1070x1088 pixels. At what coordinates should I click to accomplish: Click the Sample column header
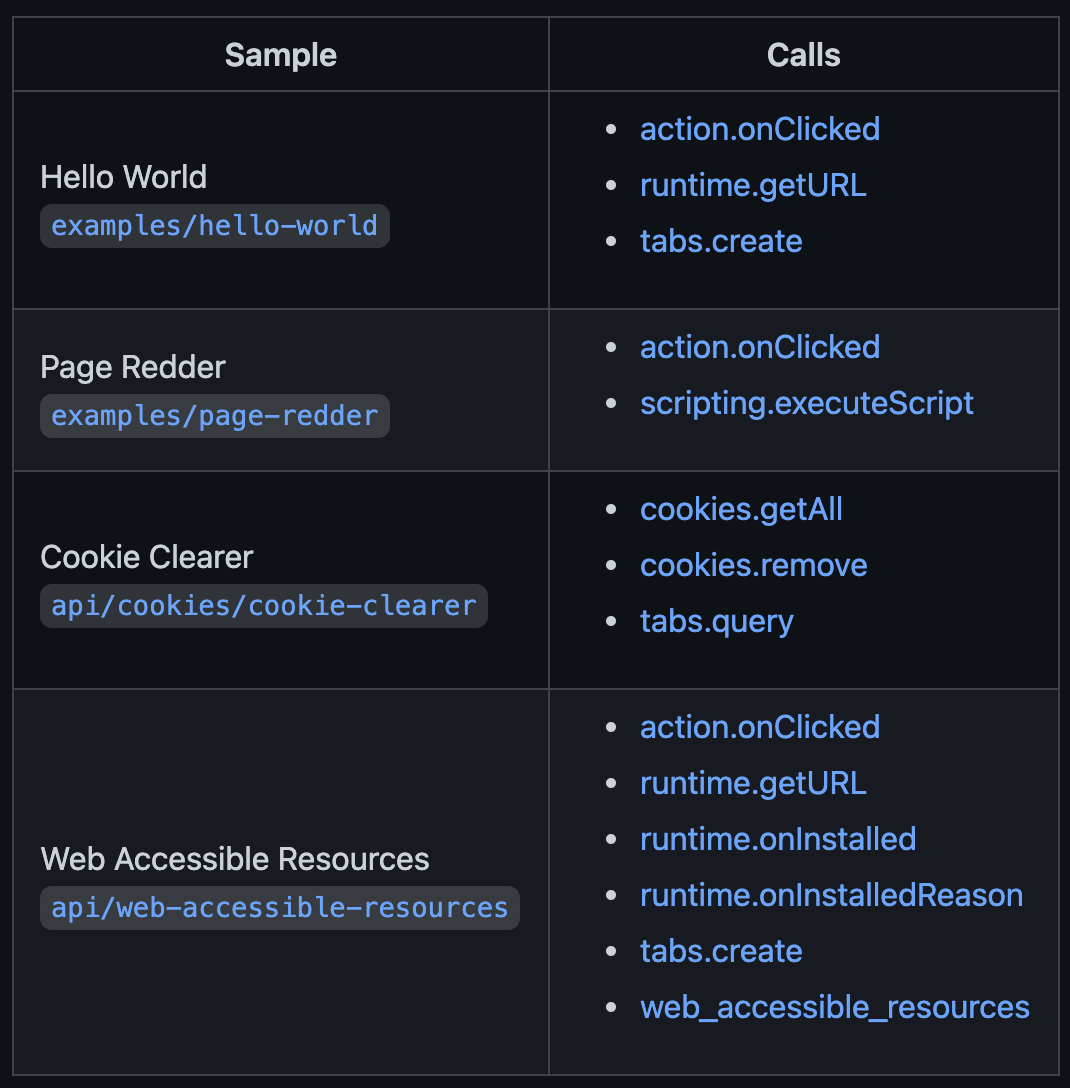[281, 55]
